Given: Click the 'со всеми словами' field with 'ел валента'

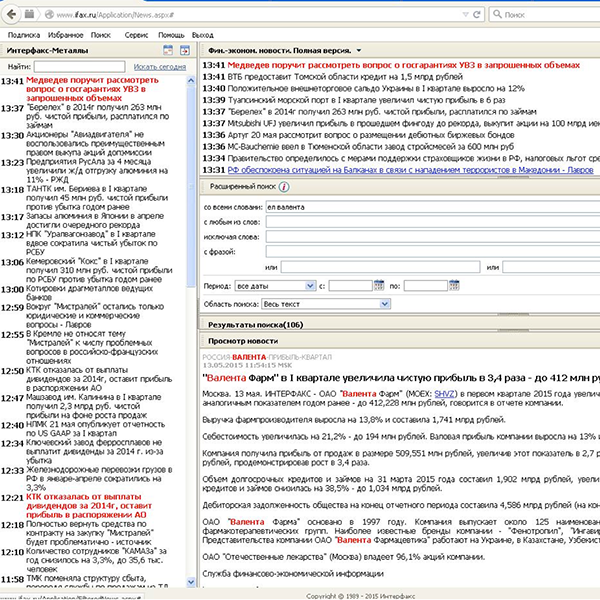Looking at the screenshot, I should click(x=433, y=207).
